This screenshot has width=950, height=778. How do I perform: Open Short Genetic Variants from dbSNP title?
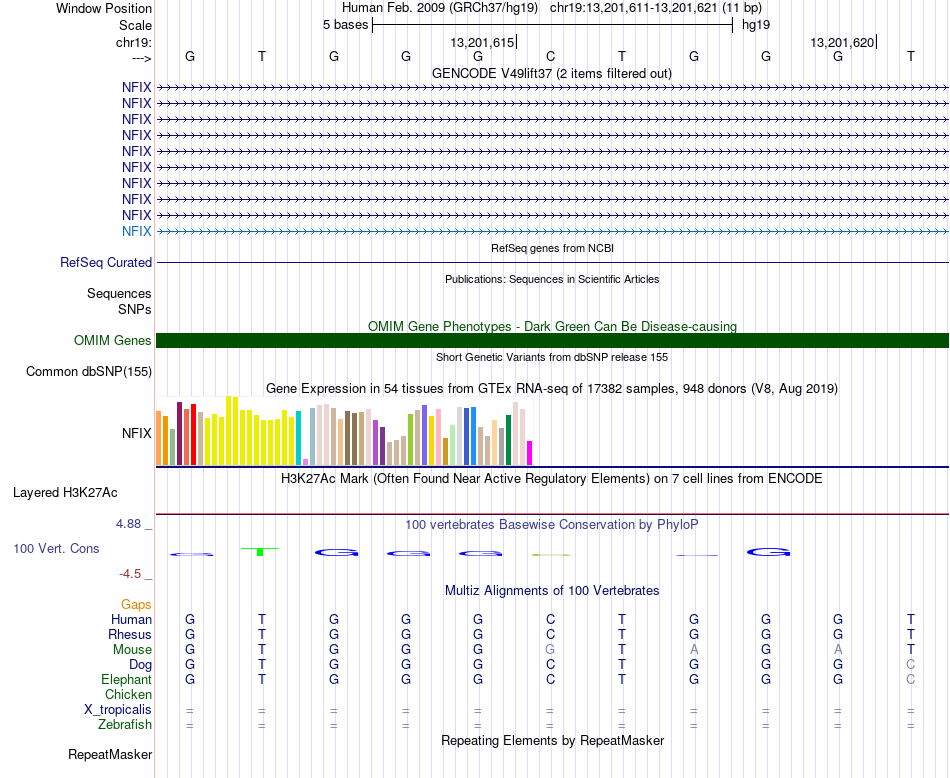pyautogui.click(x=552, y=357)
